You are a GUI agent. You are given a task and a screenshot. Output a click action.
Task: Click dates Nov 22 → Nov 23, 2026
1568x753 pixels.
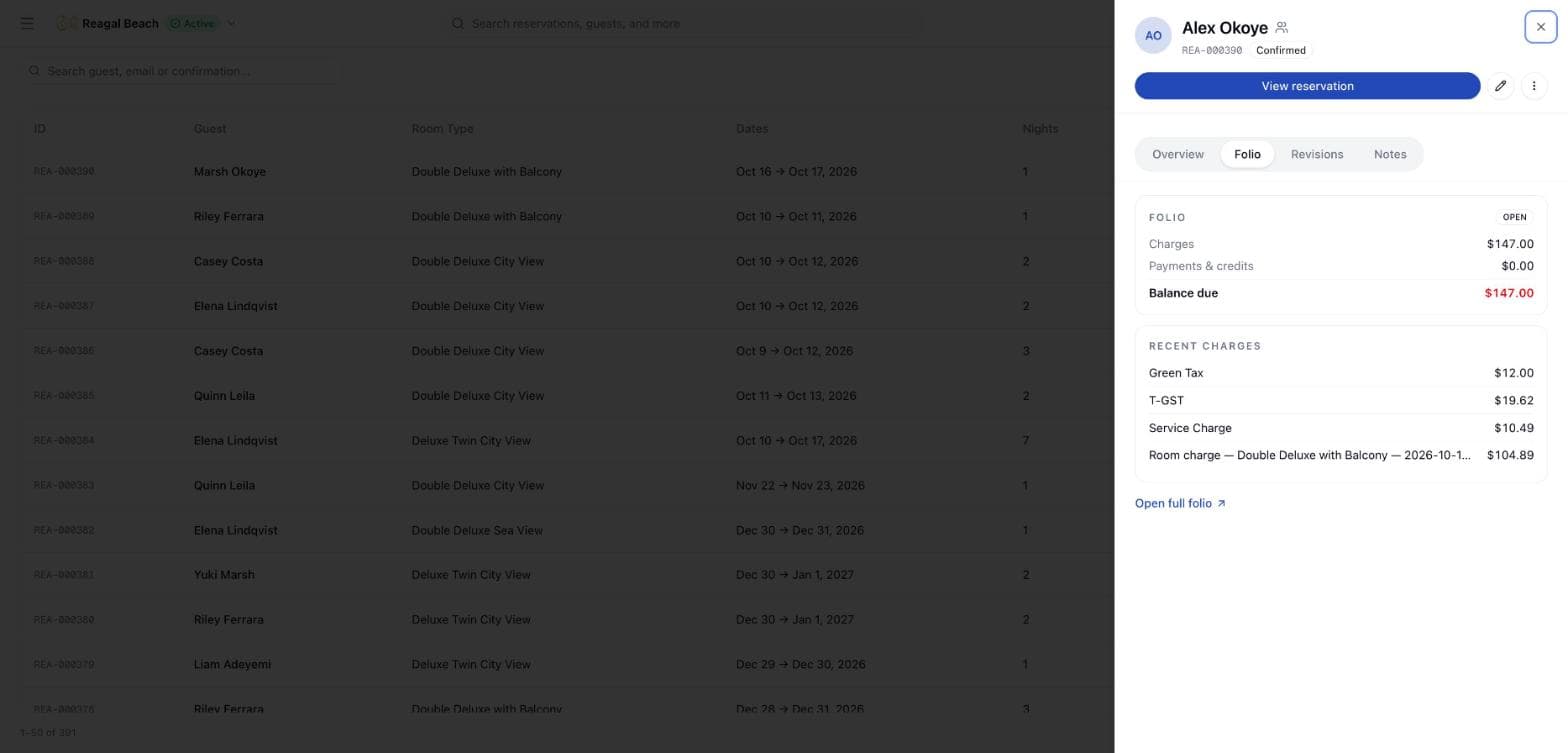[800, 486]
